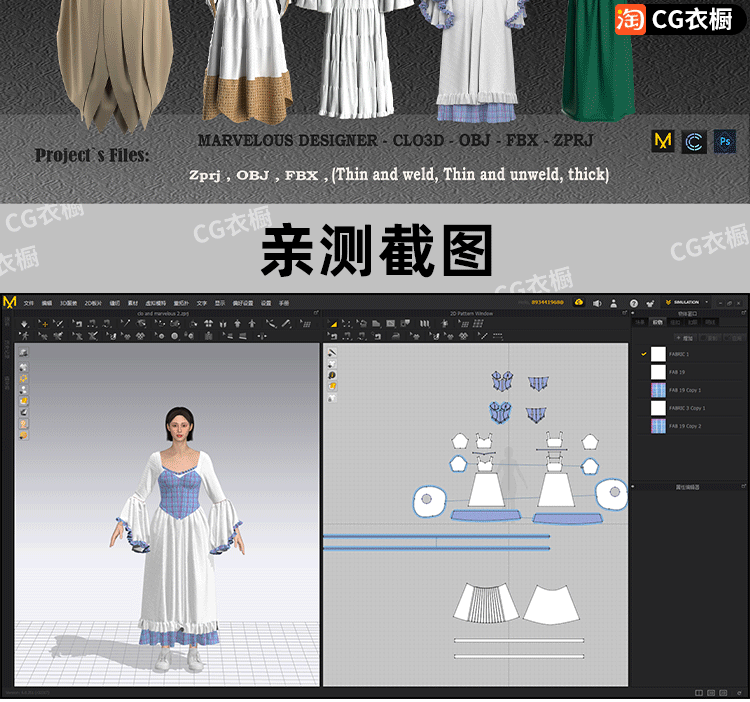Open the 2D板片 menu

pyautogui.click(x=93, y=303)
